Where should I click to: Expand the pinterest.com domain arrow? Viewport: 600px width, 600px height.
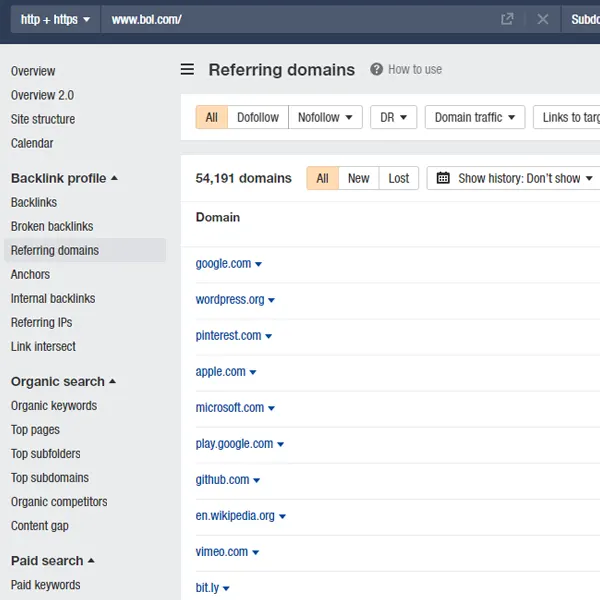click(269, 336)
